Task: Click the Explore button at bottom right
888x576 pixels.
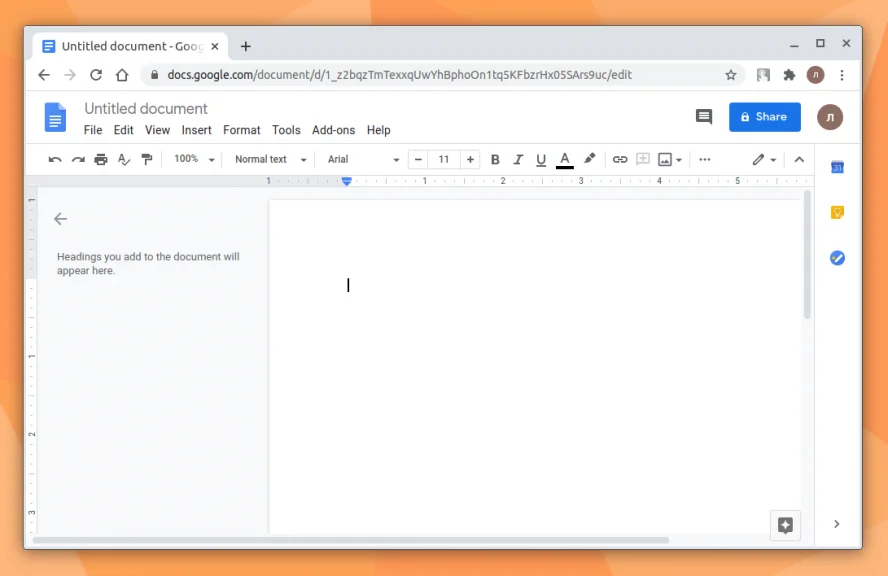Action: click(785, 525)
